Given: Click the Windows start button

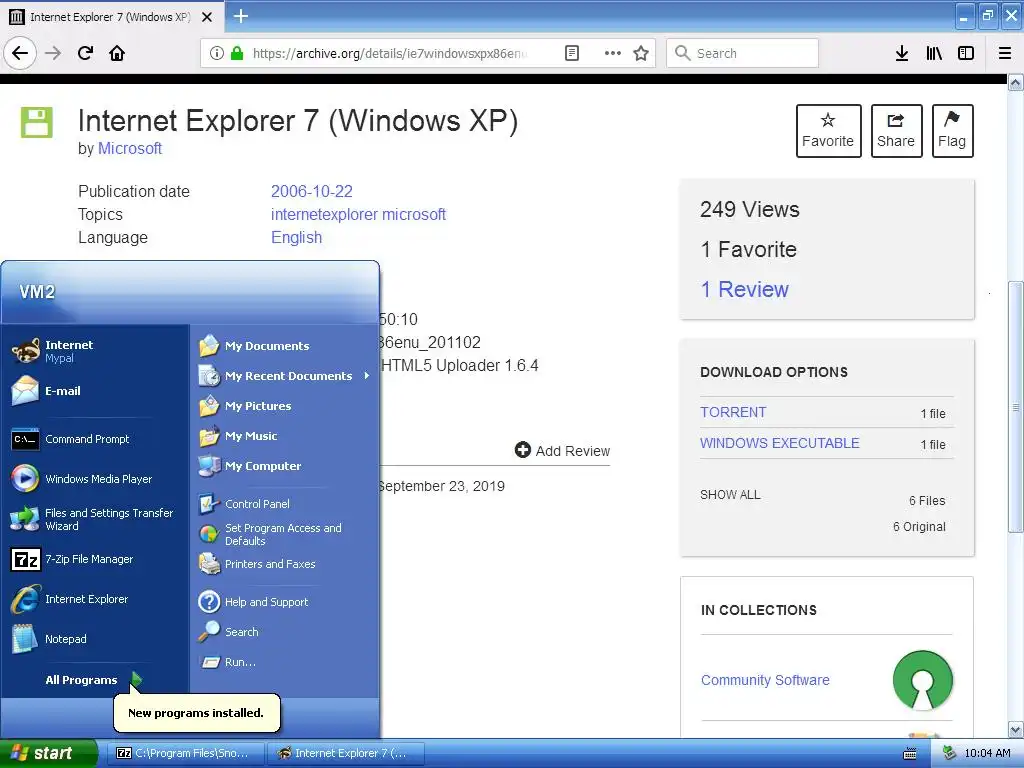Looking at the screenshot, I should click(48, 753).
